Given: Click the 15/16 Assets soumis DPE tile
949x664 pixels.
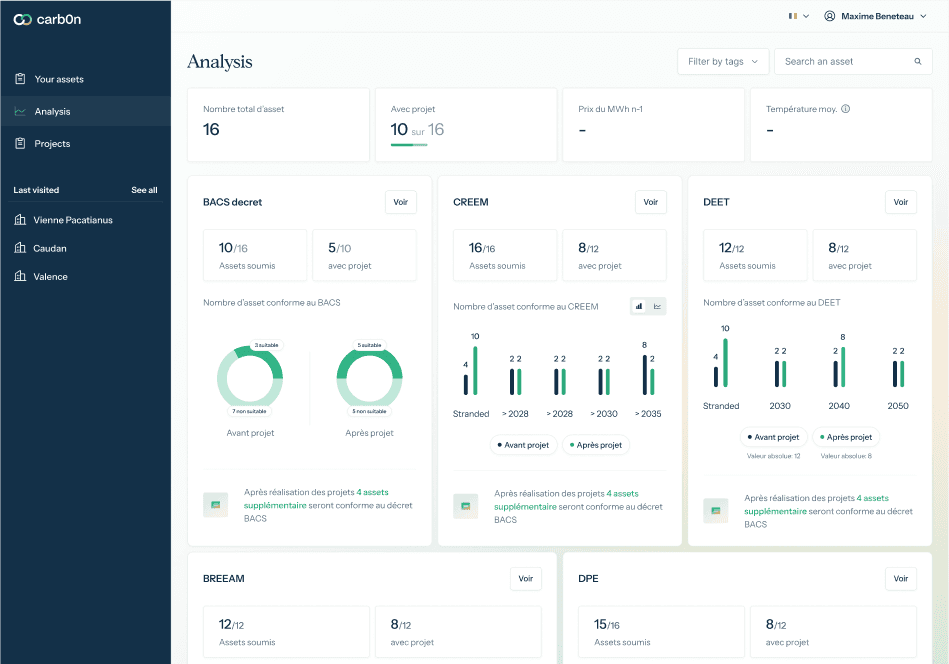Looking at the screenshot, I should tap(661, 631).
